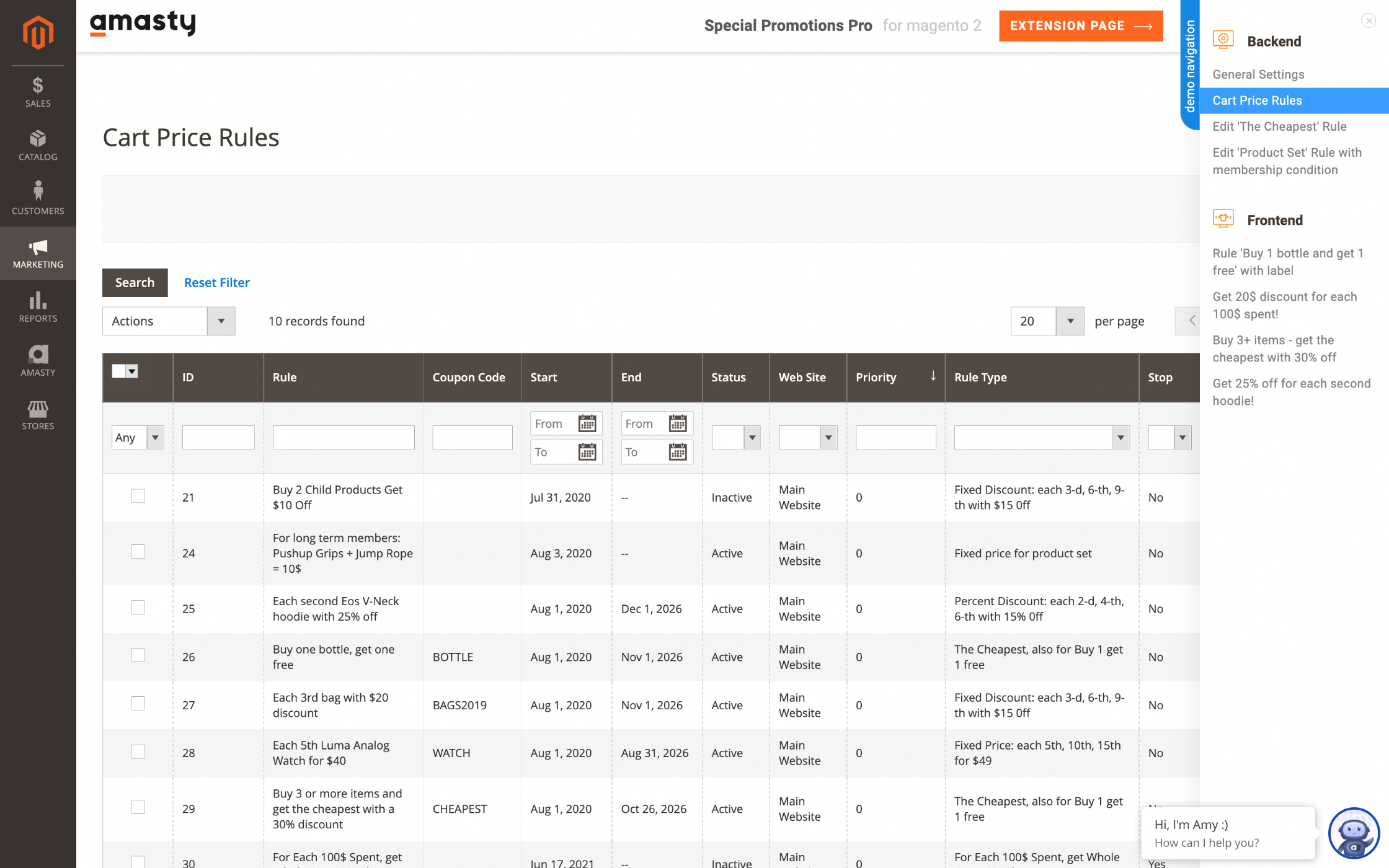The height and width of the screenshot is (868, 1389).
Task: Toggle checkbox for rule ID 27
Action: click(x=138, y=703)
